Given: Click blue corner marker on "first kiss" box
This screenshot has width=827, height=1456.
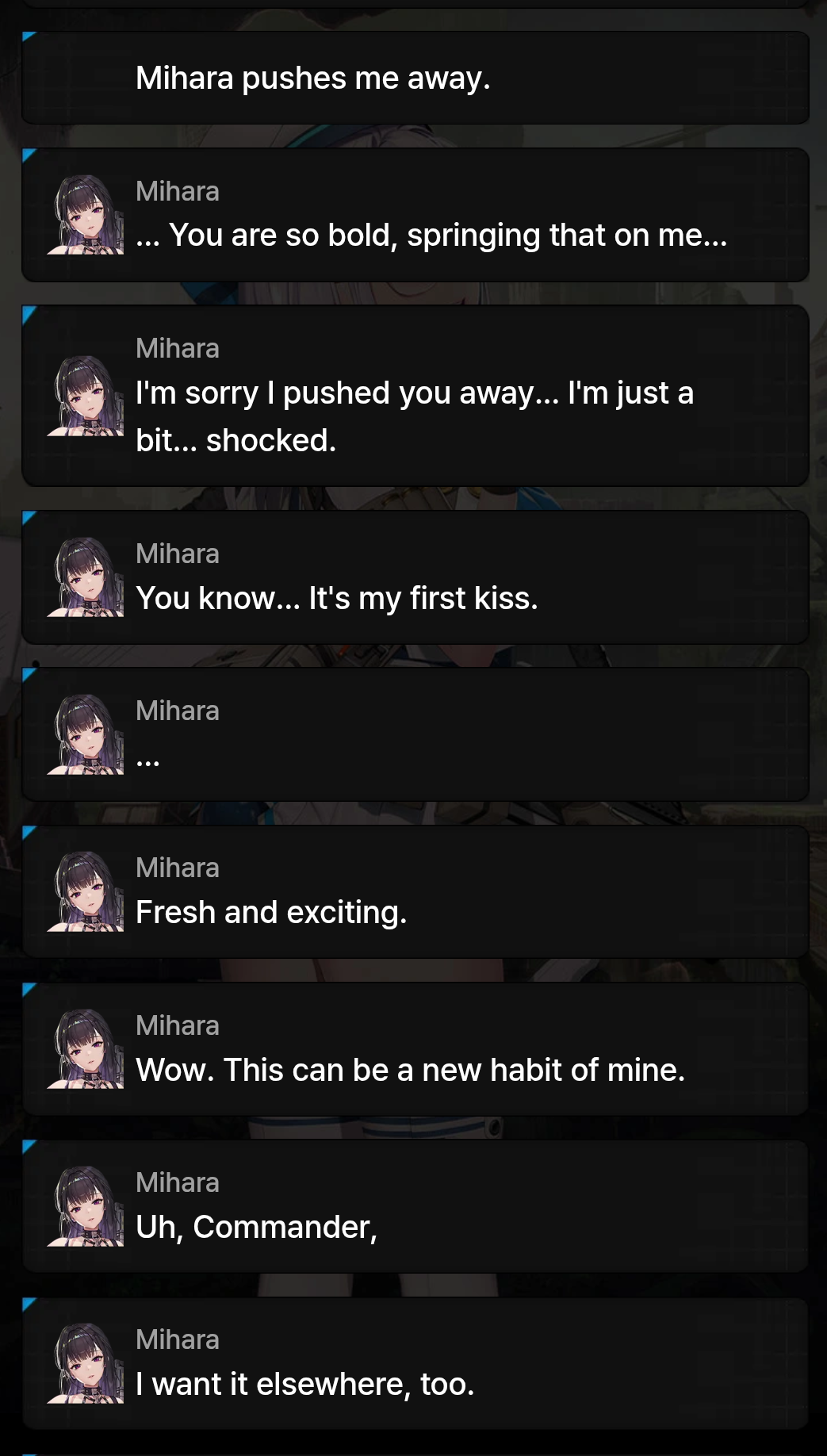Looking at the screenshot, I should point(29,517).
